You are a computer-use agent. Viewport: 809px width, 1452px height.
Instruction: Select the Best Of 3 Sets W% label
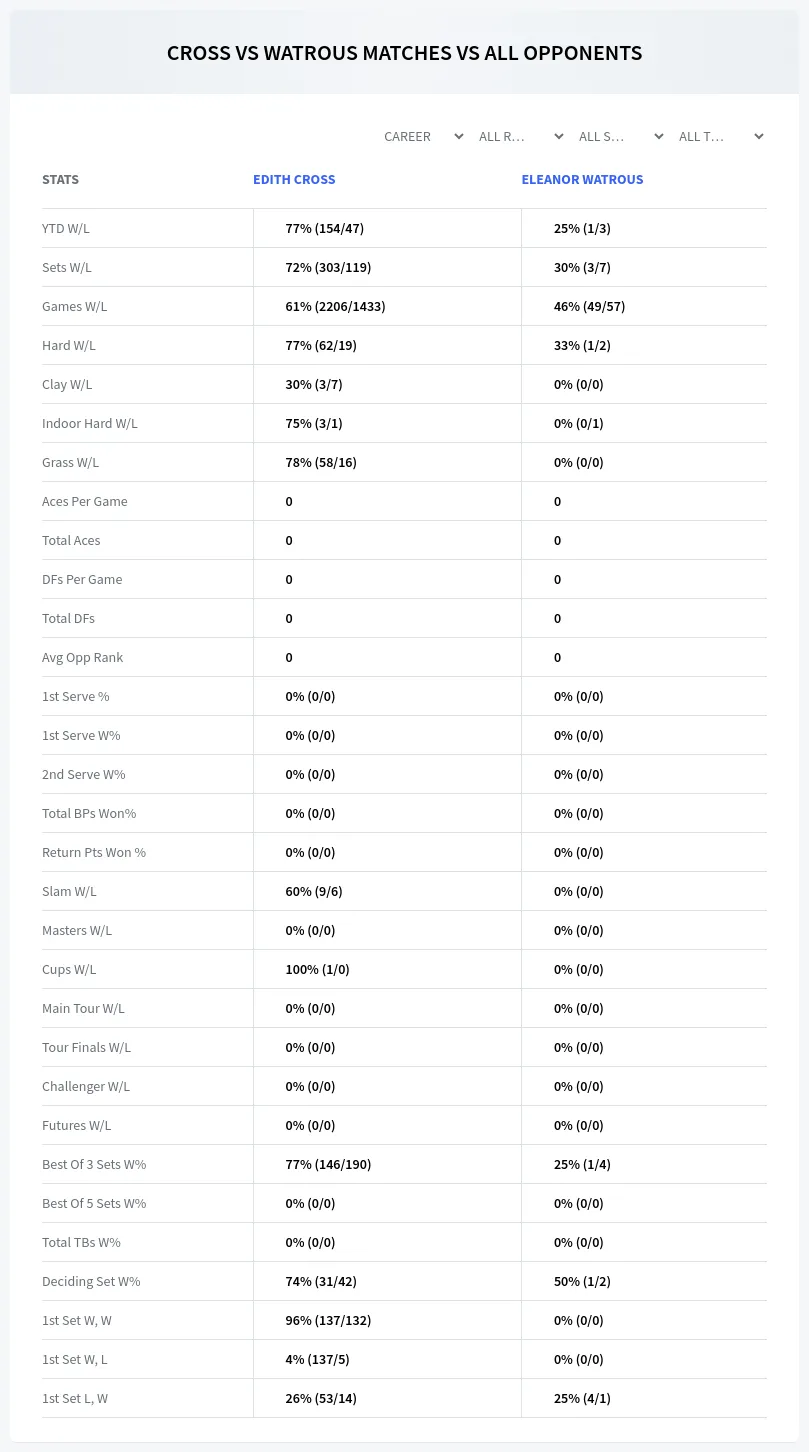94,1164
